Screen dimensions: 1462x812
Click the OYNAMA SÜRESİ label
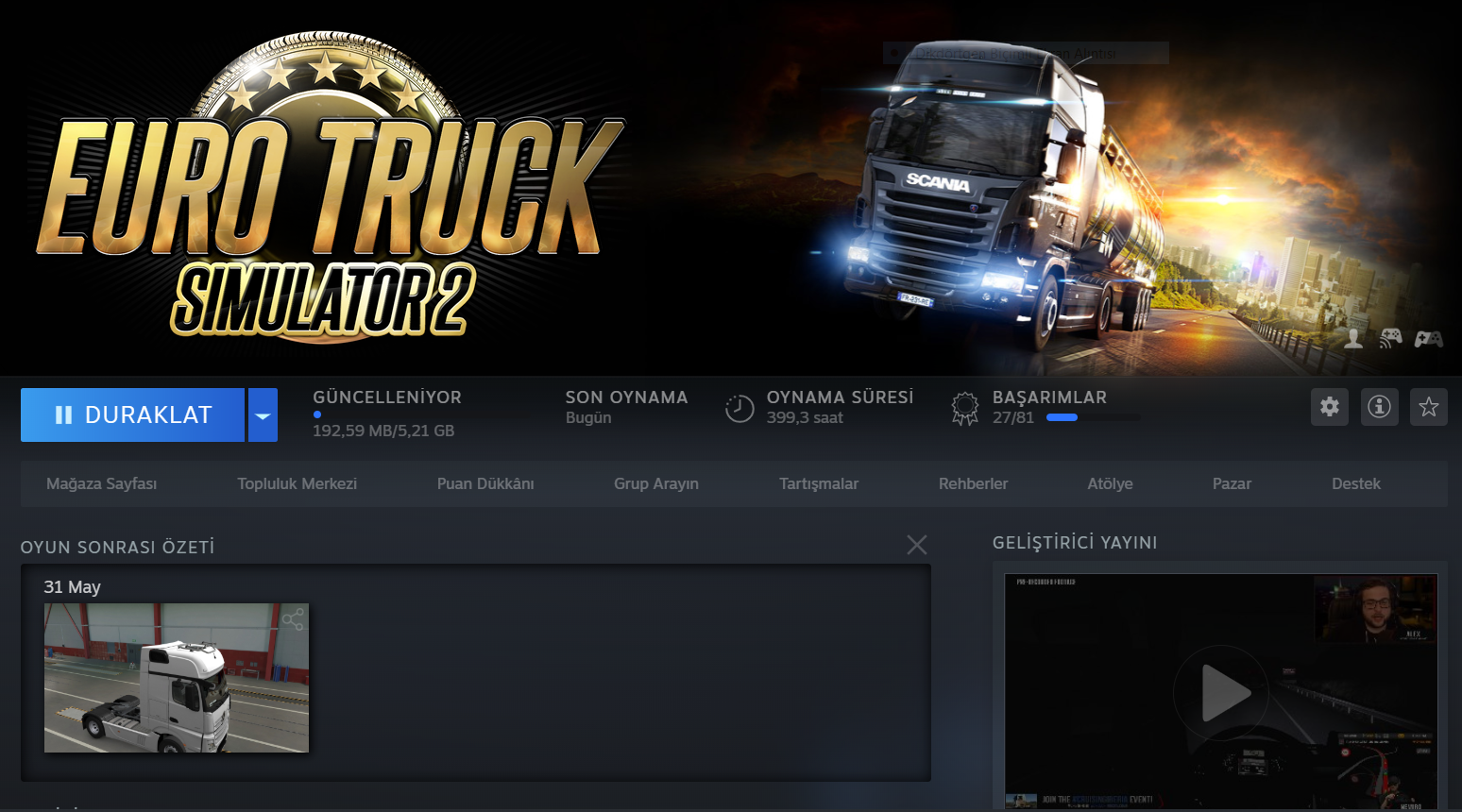[x=840, y=398]
